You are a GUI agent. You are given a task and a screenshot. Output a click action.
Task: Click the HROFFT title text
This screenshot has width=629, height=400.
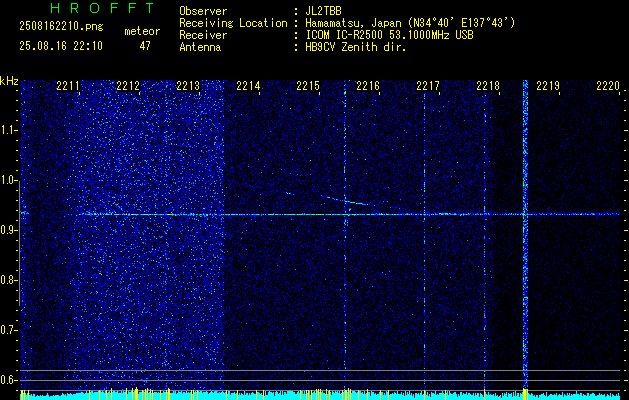(x=102, y=8)
